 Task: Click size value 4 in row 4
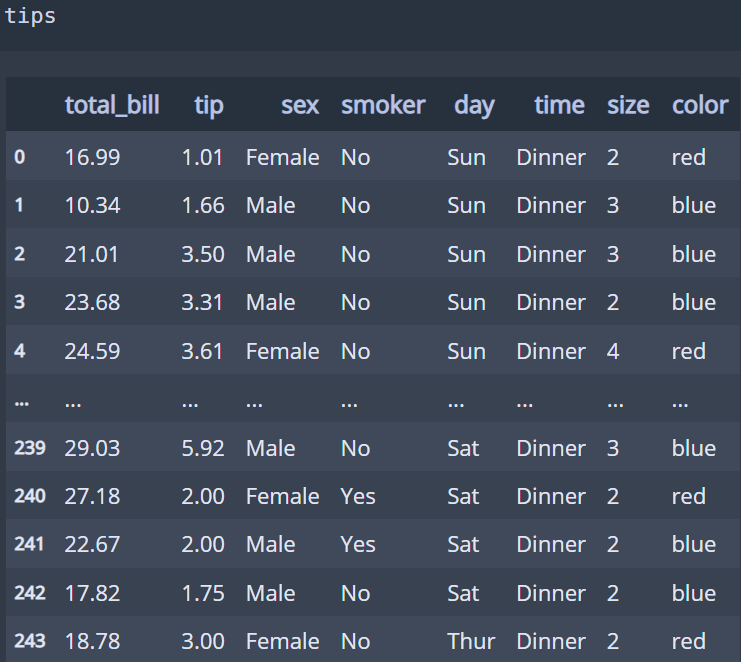(x=613, y=351)
